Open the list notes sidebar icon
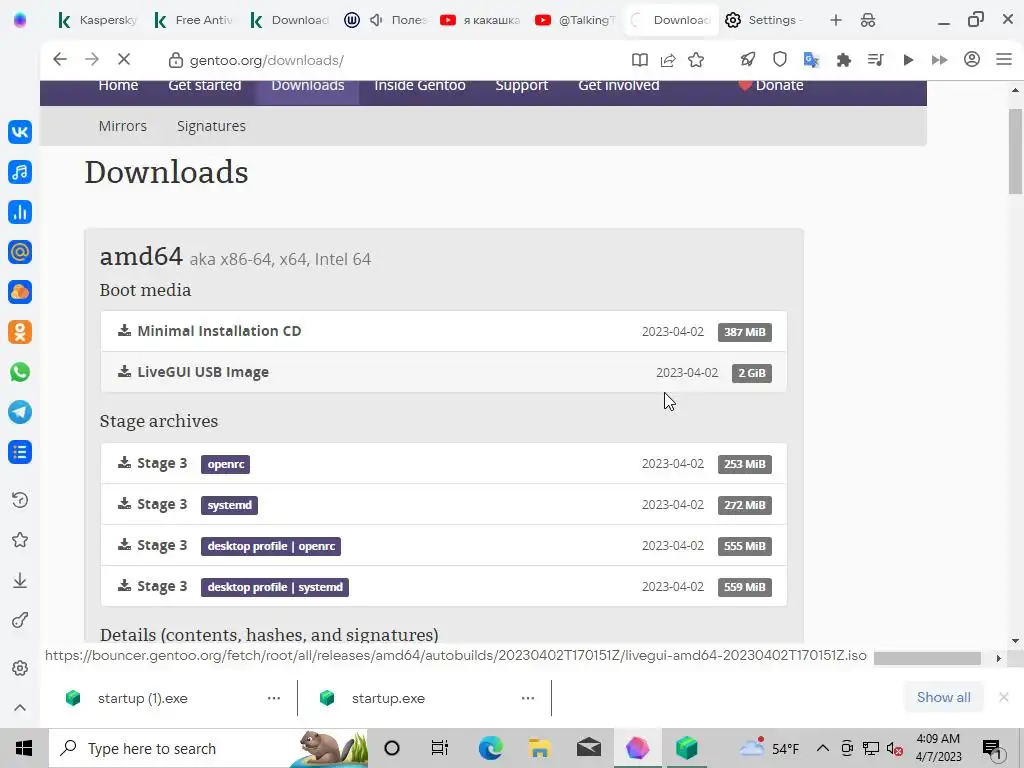1024x768 pixels. [x=20, y=452]
